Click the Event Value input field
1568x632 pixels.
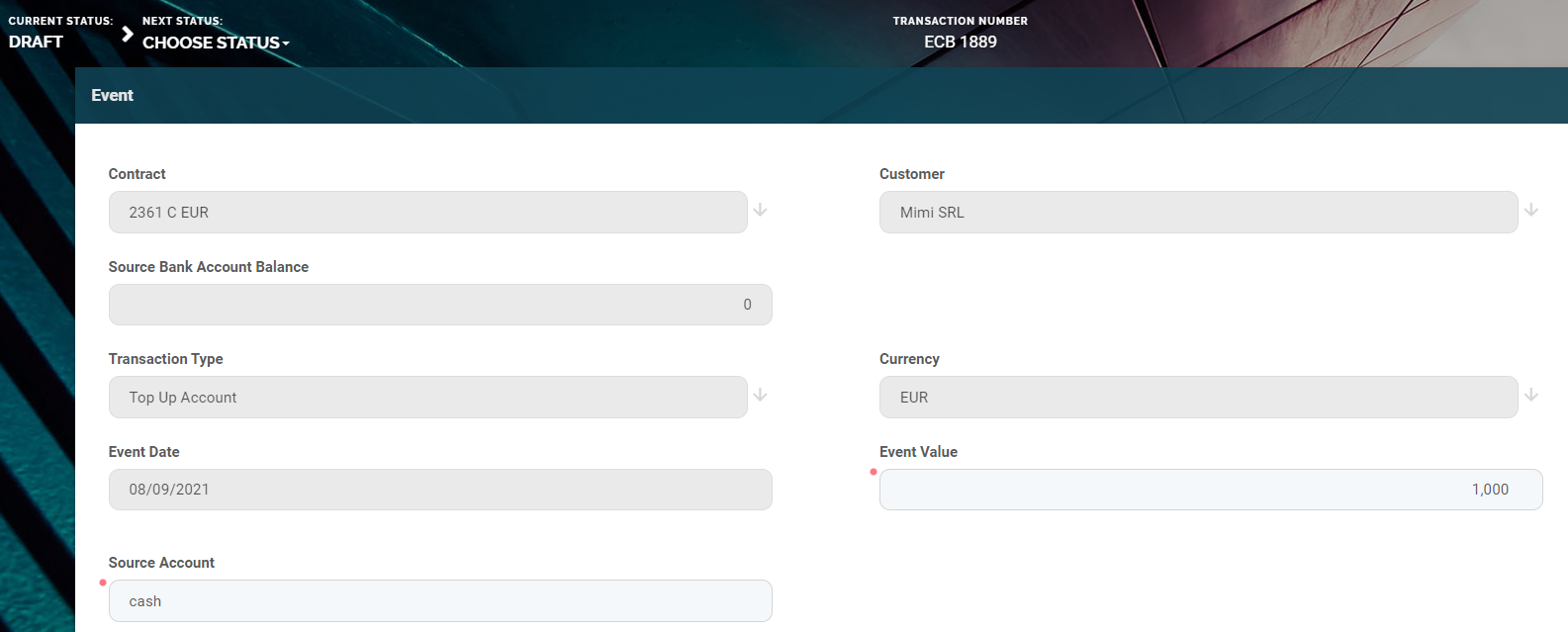pos(1210,490)
